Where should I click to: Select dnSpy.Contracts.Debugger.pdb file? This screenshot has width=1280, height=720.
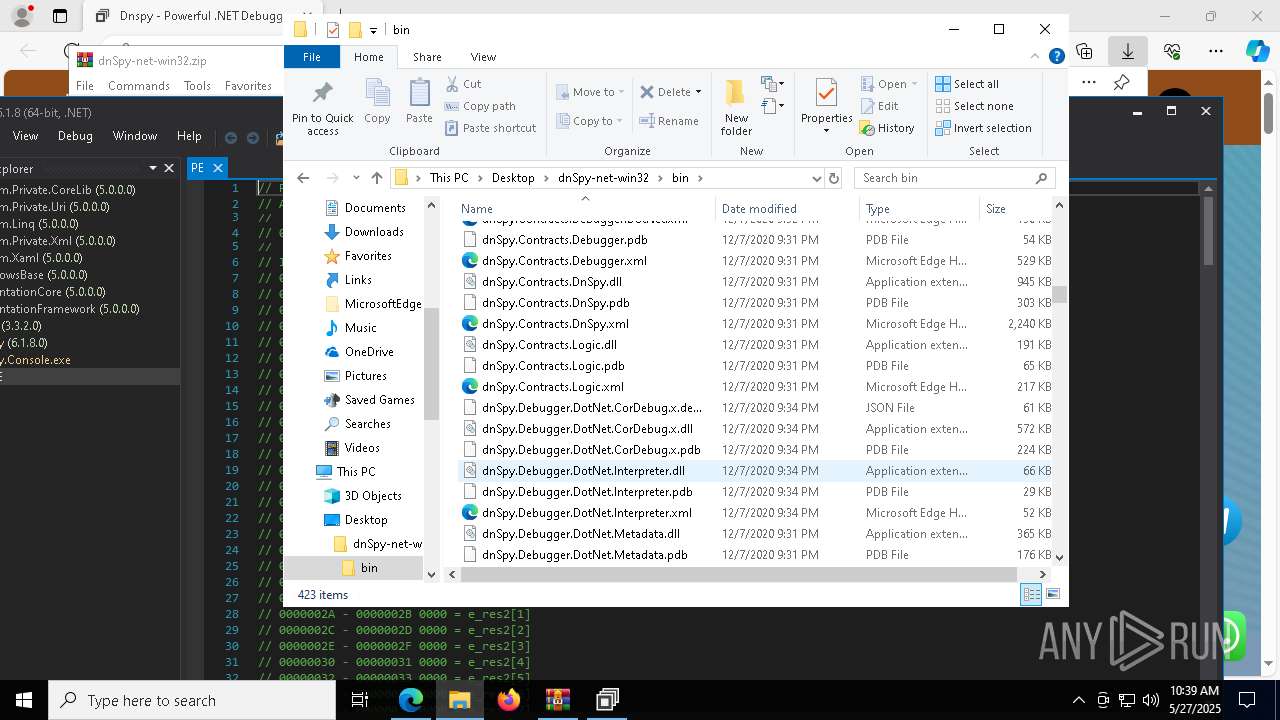point(564,240)
